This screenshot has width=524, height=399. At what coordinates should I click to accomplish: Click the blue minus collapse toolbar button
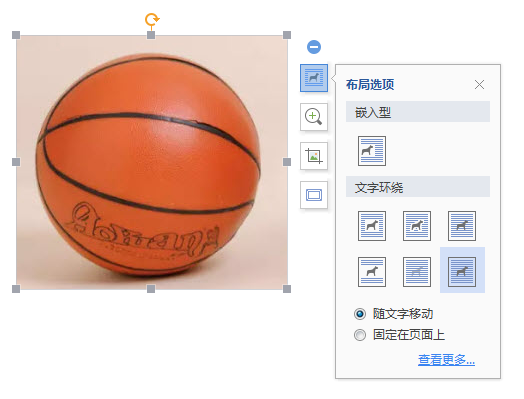tap(314, 47)
